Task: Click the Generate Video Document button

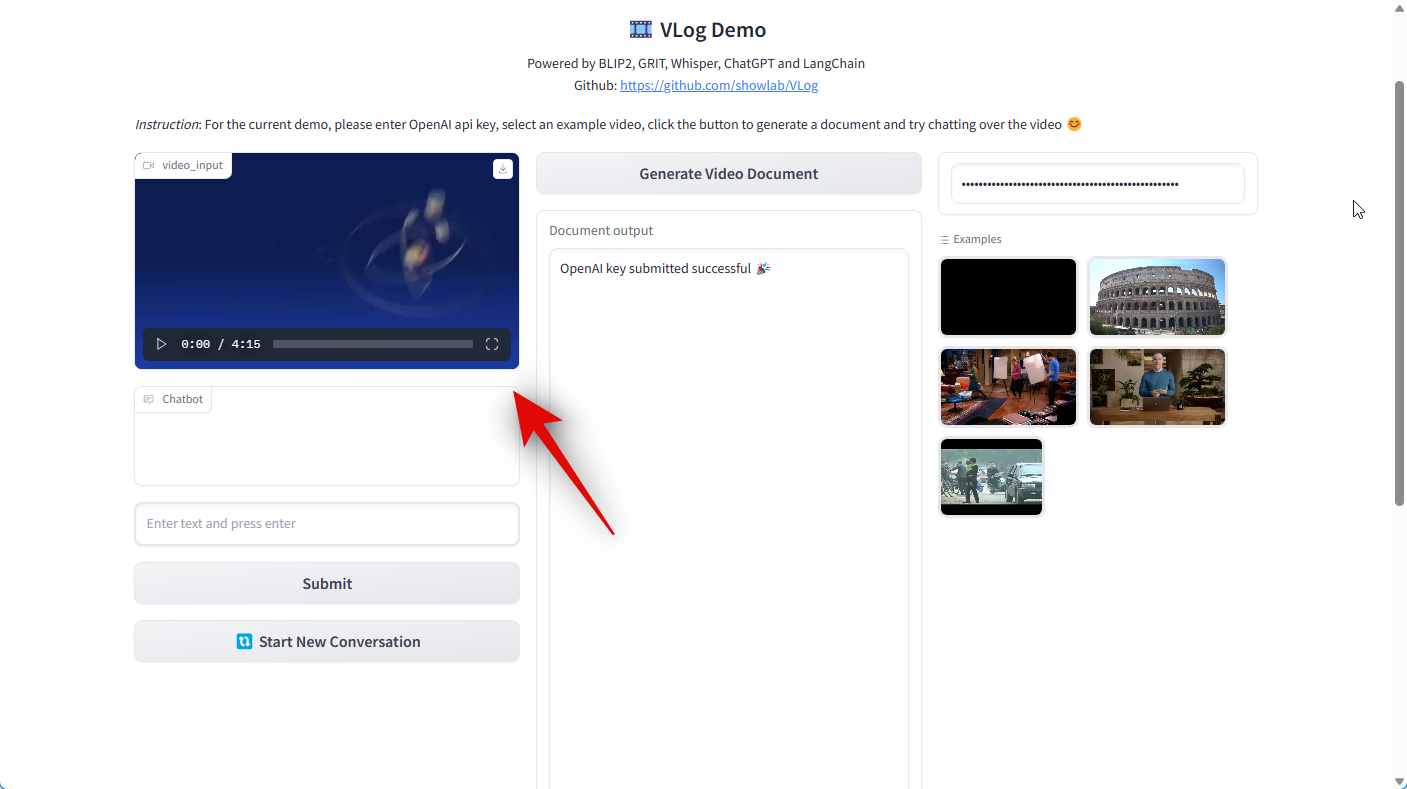Action: coord(728,174)
